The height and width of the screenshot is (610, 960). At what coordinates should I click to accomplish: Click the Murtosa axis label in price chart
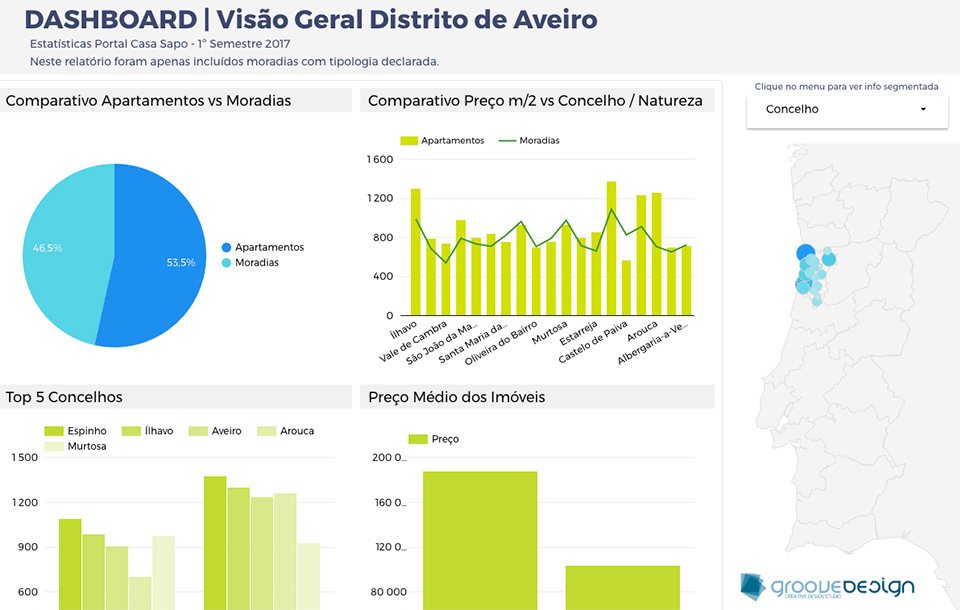550,332
